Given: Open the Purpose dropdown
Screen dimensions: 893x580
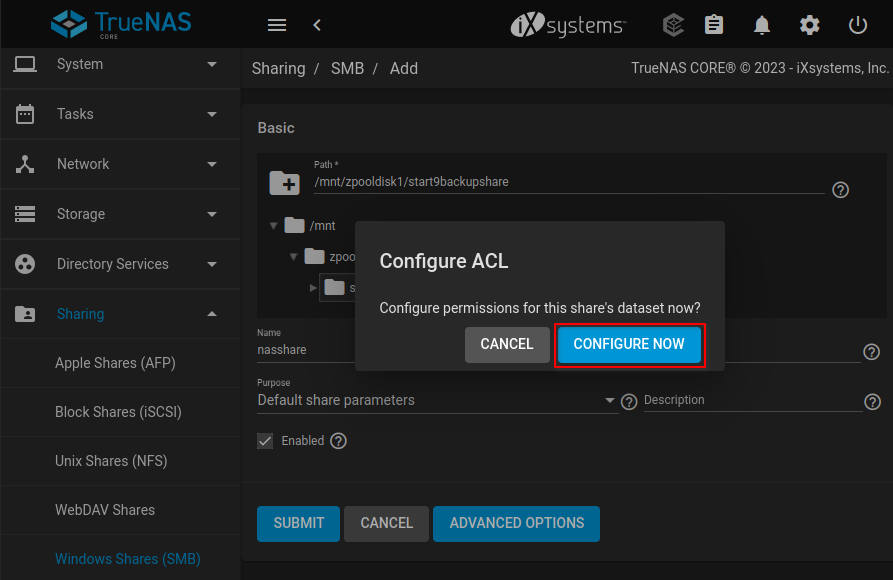Looking at the screenshot, I should 609,400.
